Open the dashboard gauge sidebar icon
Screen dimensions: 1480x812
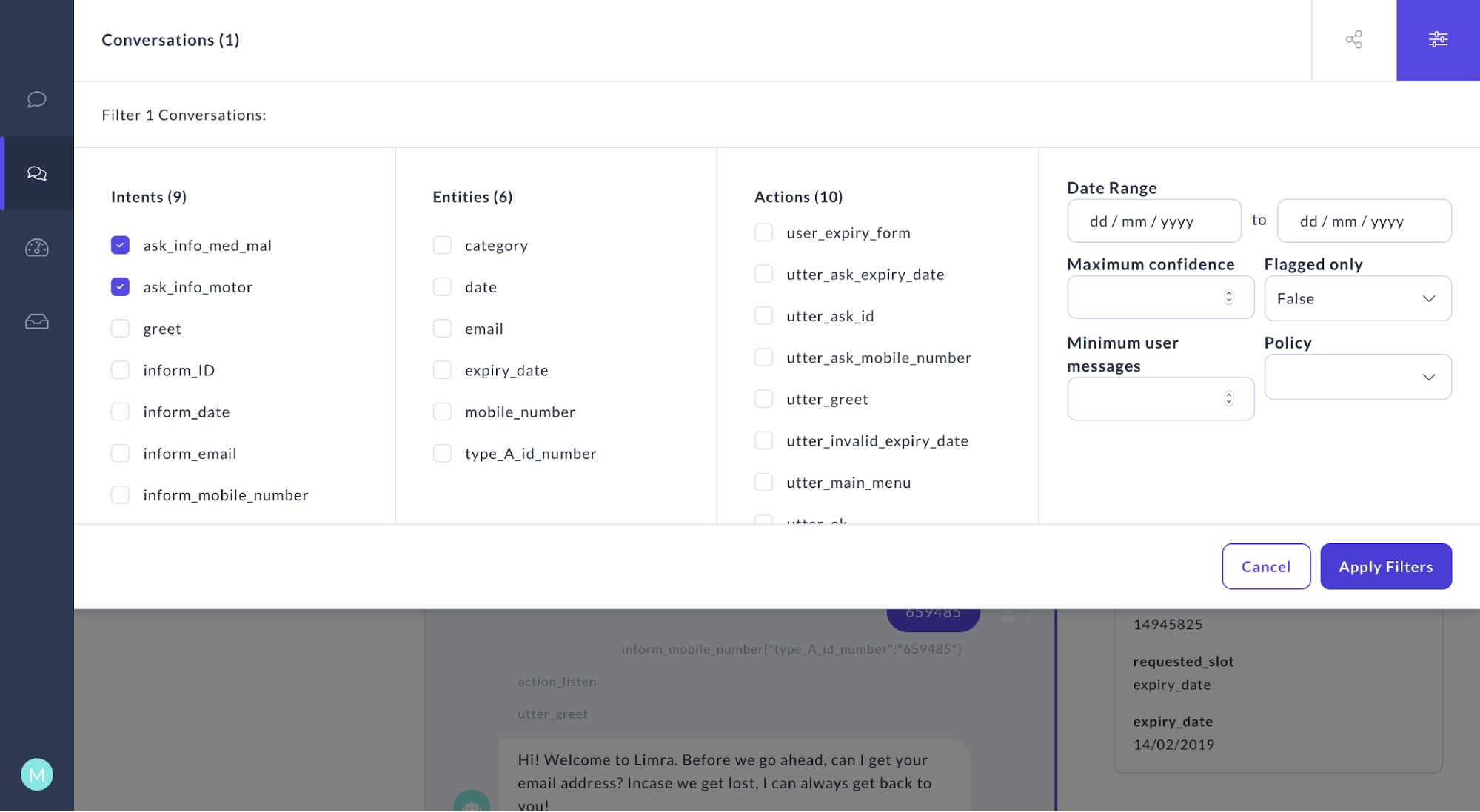[x=37, y=248]
